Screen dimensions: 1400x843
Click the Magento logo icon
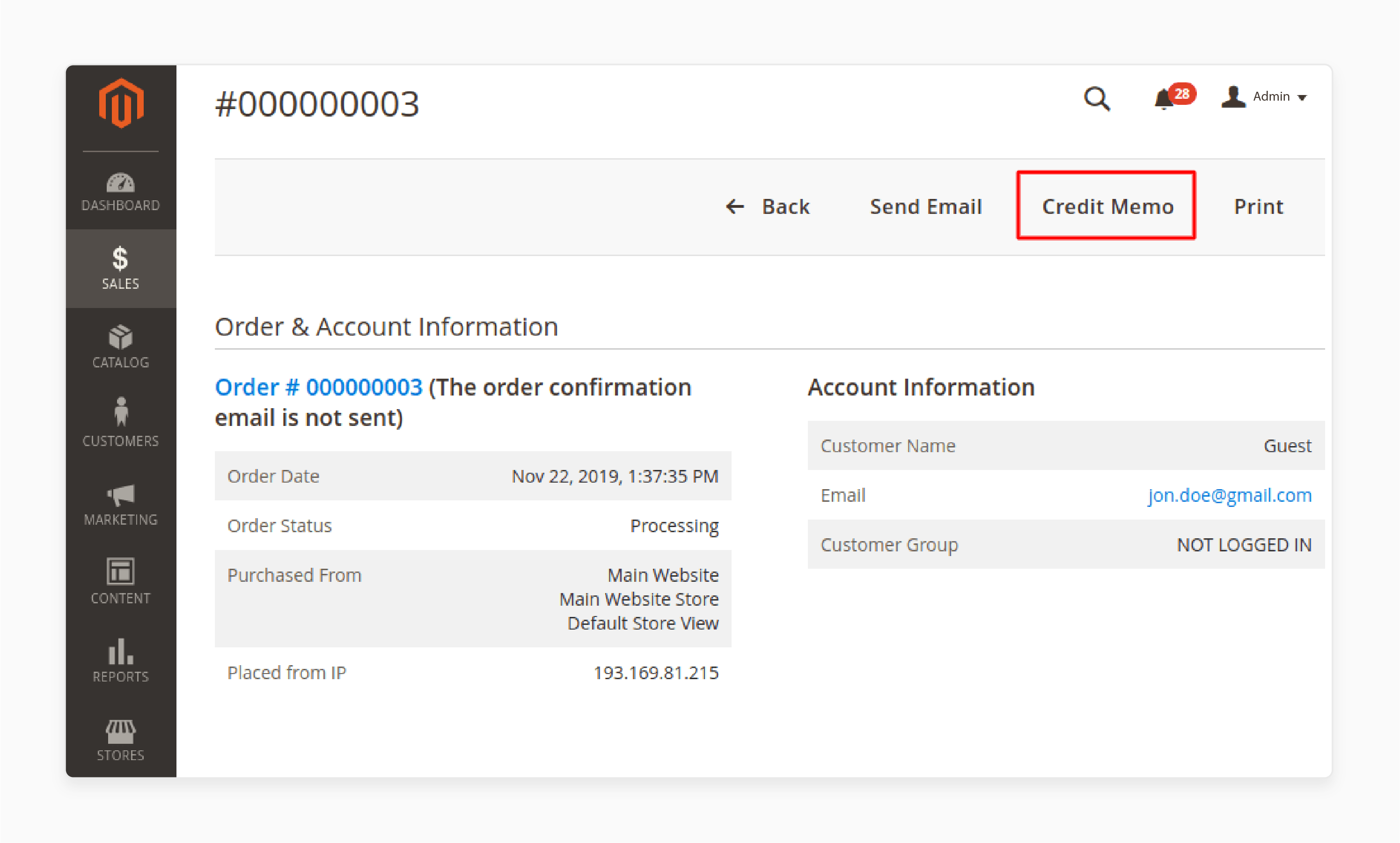point(119,102)
